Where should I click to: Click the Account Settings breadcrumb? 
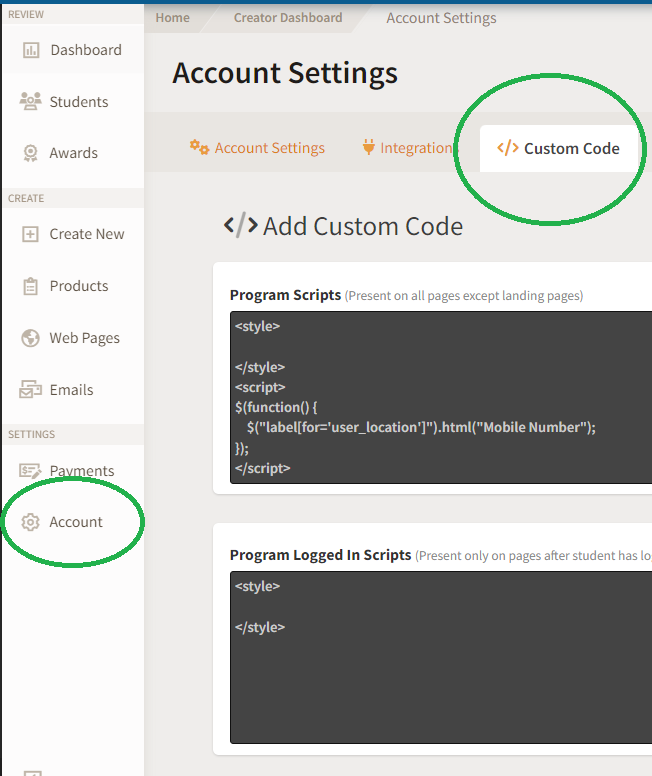coord(441,18)
